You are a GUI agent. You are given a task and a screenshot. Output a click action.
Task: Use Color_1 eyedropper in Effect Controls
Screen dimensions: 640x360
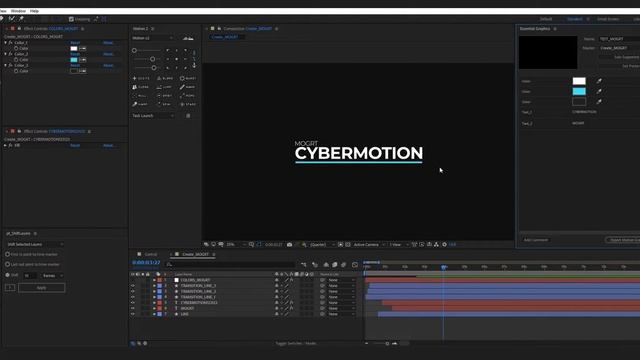(82, 48)
